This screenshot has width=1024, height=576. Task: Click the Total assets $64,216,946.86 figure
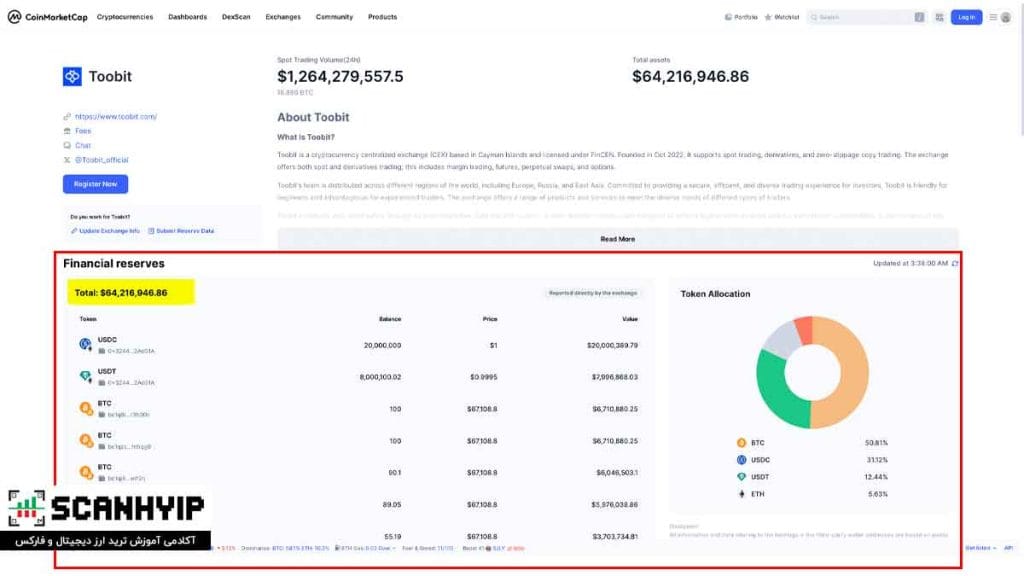tap(690, 76)
